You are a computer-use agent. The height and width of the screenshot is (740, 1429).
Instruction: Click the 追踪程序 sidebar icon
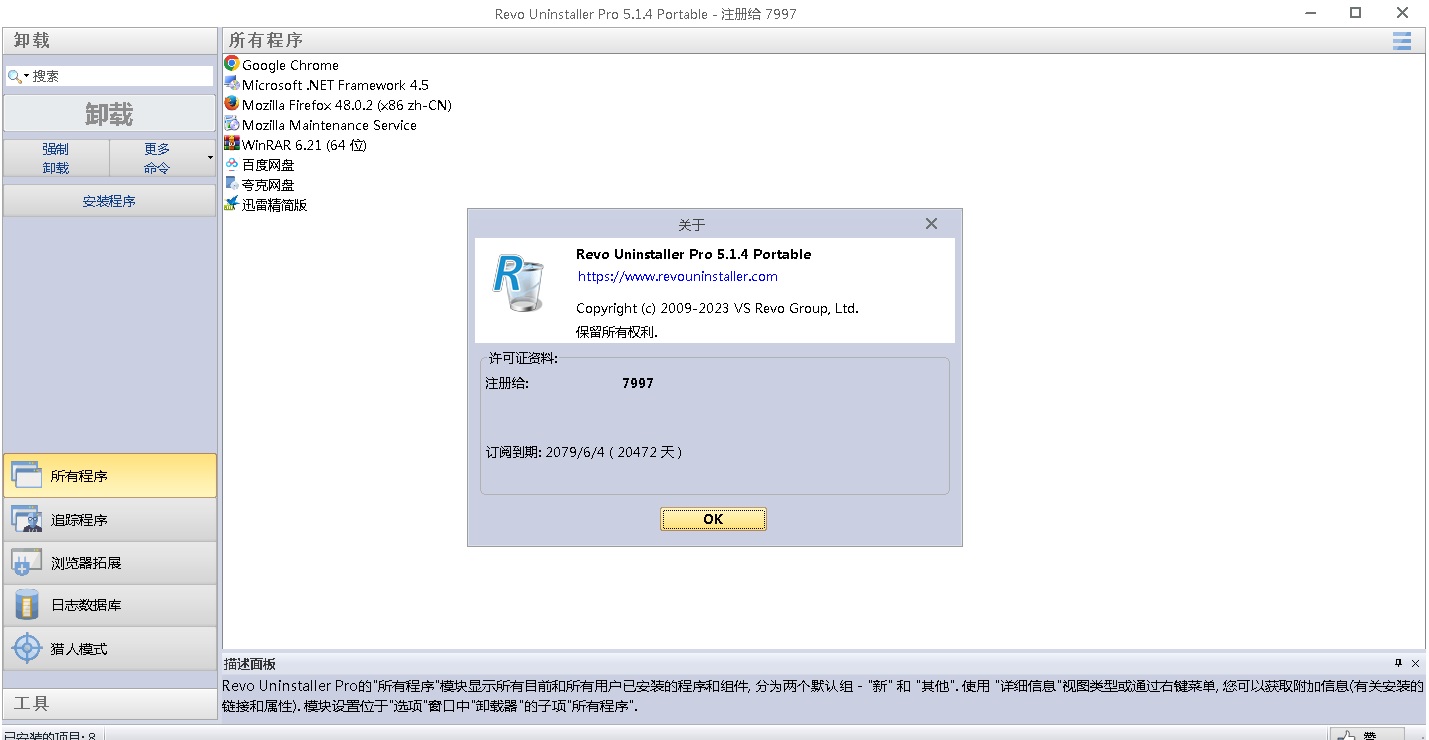[26, 519]
